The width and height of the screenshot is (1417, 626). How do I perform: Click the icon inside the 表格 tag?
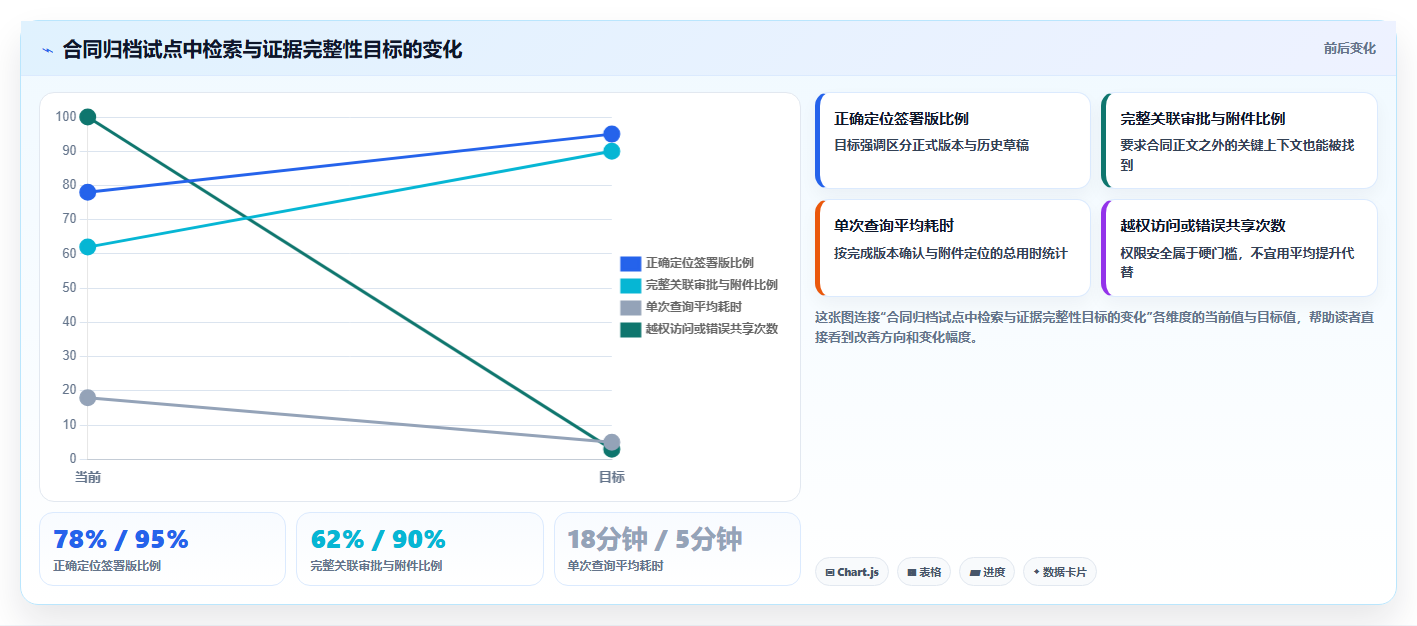[912, 573]
